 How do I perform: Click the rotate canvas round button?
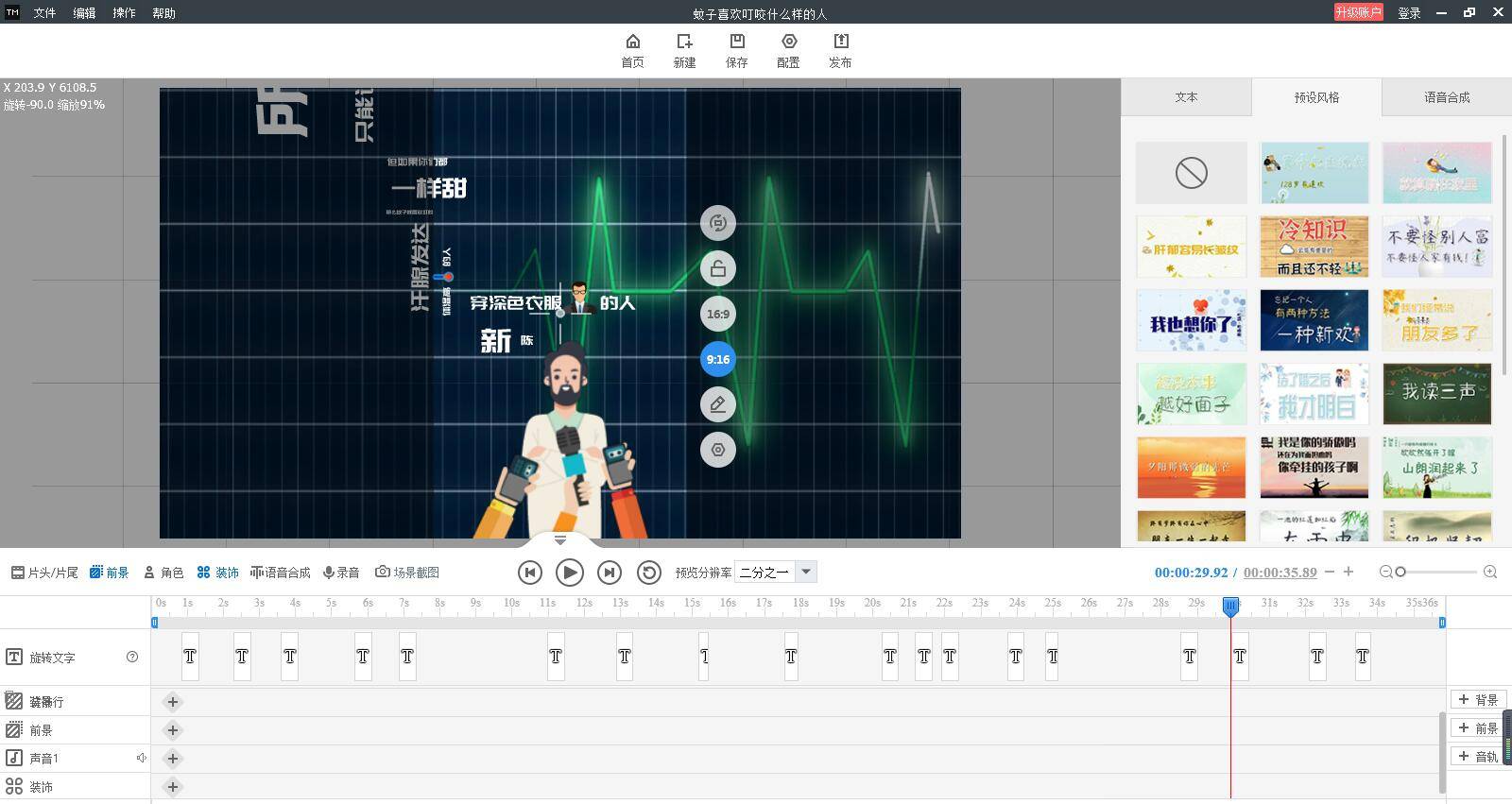[718, 223]
